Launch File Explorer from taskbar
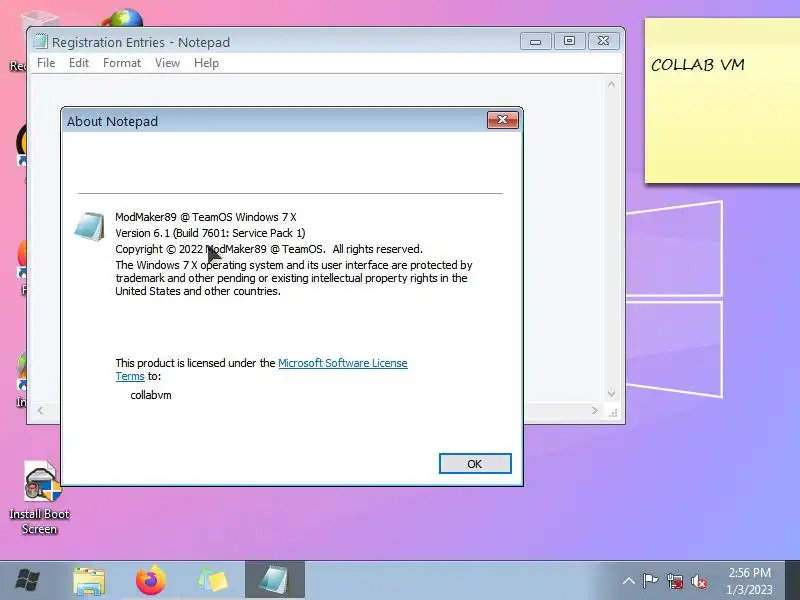This screenshot has height=600, width=800. click(89, 581)
